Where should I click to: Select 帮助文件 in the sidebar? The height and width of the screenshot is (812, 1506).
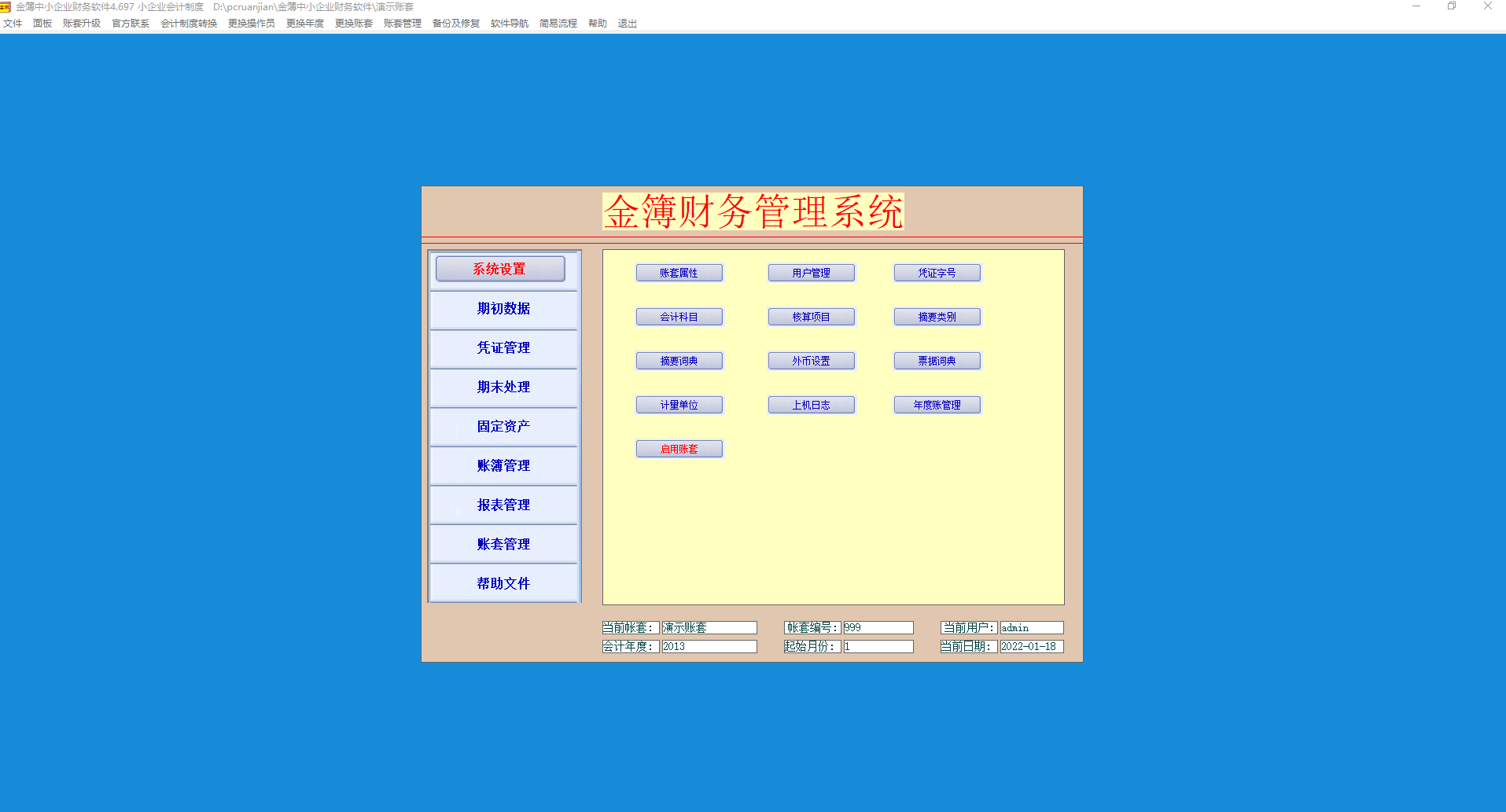coord(503,584)
